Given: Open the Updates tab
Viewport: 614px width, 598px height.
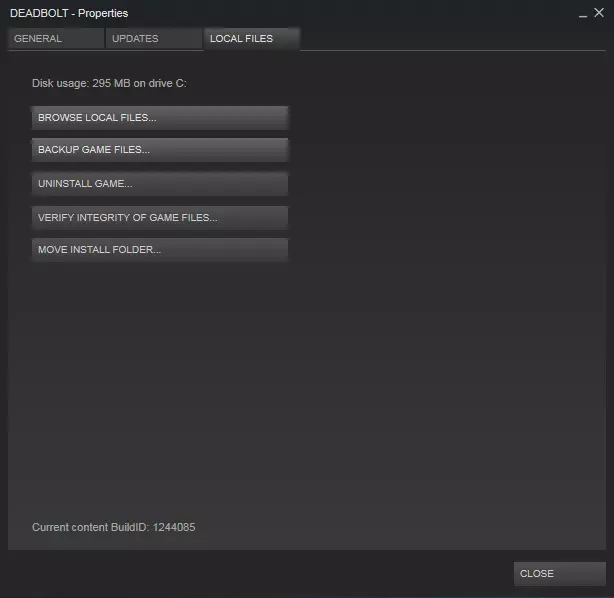Looking at the screenshot, I should (154, 38).
